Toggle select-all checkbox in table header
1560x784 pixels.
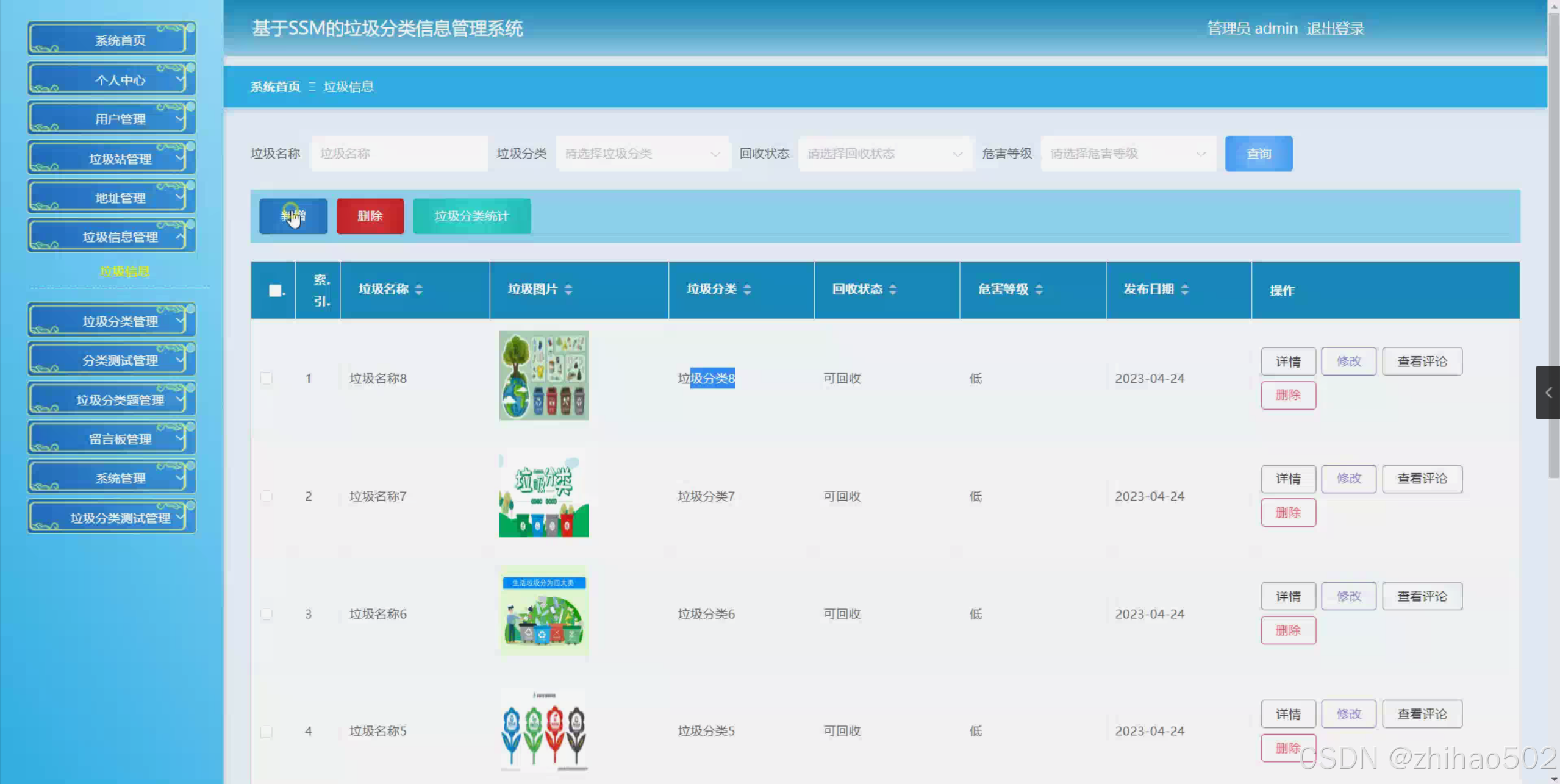[275, 290]
